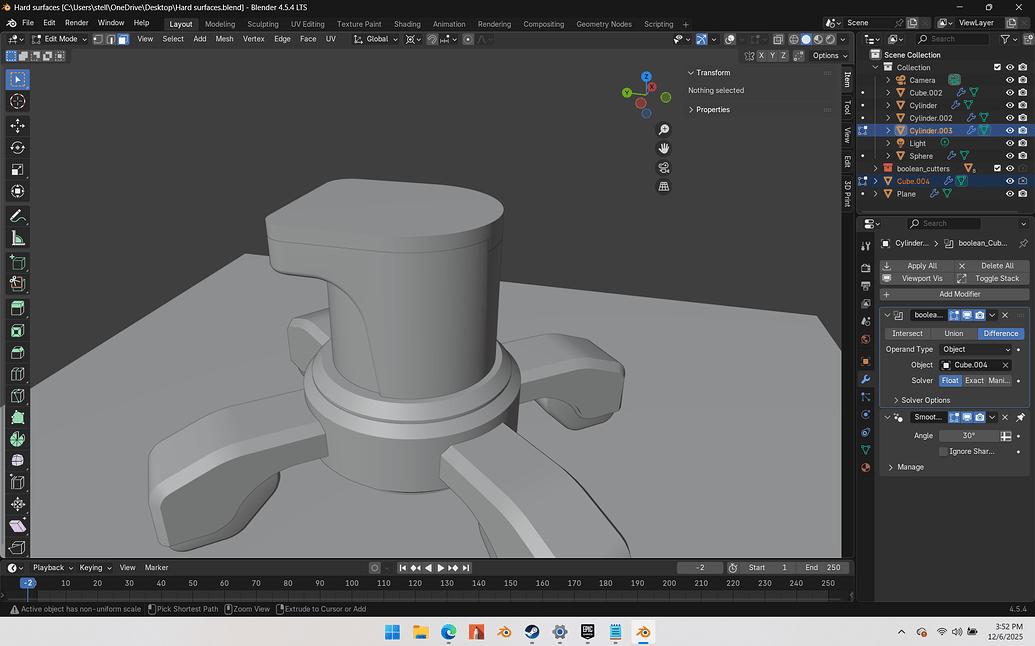The image size is (1035, 646).
Task: Toggle camera view icon in viewport
Action: point(664,168)
